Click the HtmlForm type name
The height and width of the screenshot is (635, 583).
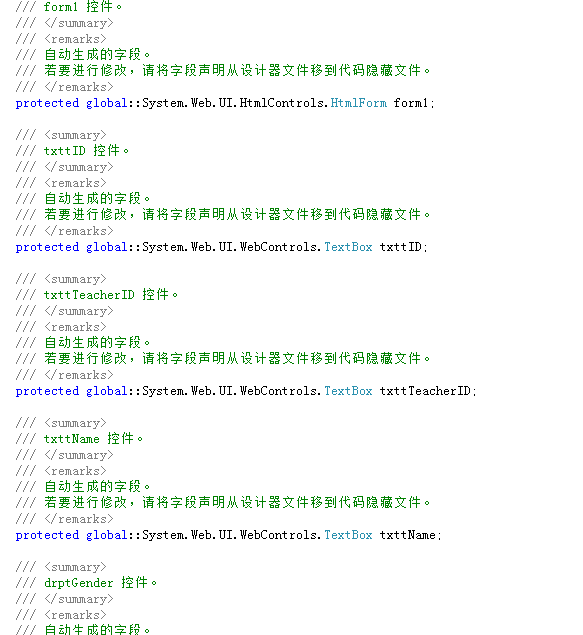click(x=358, y=103)
